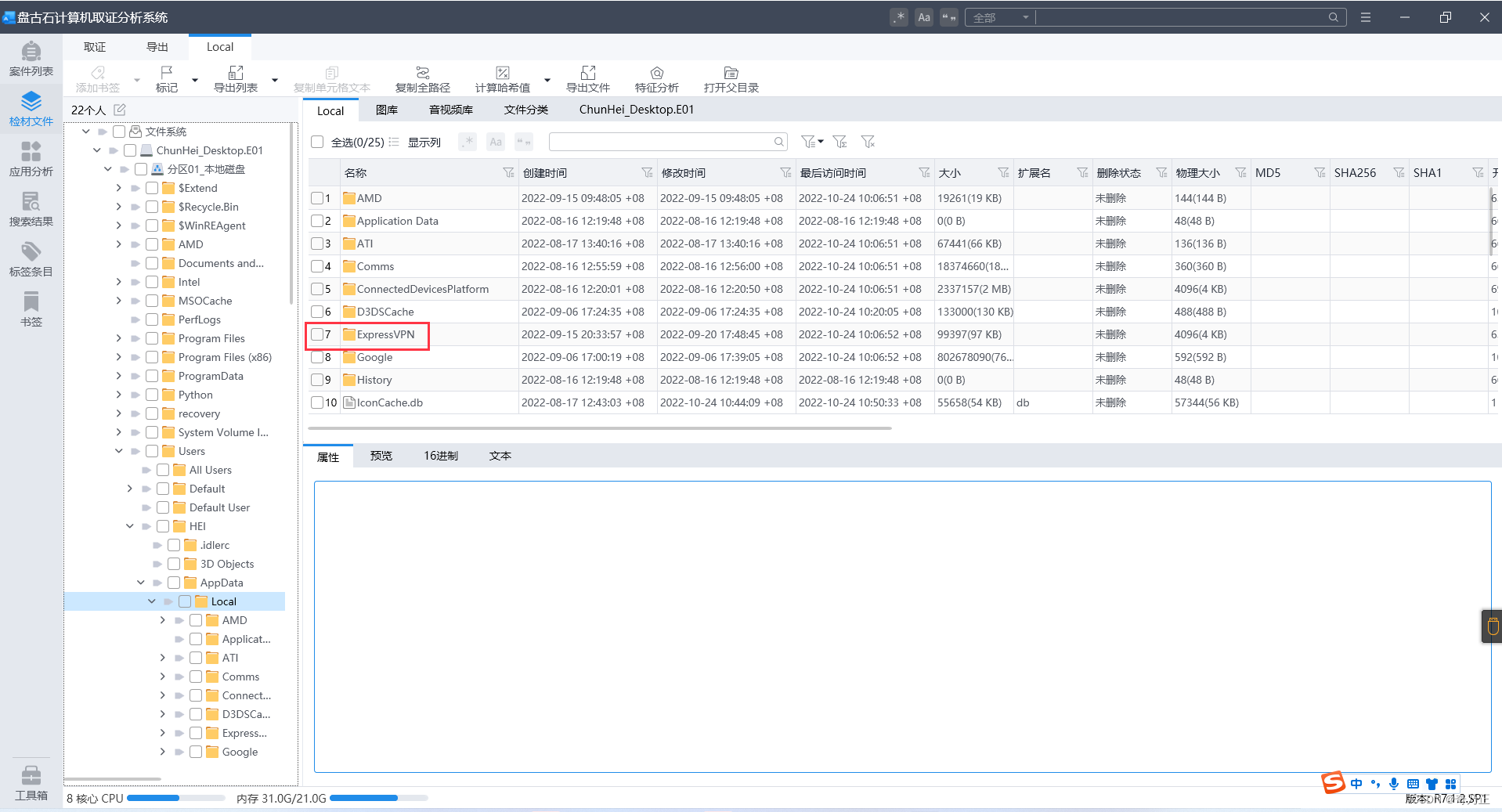Image resolution: width=1502 pixels, height=812 pixels.
Task: Click the magnifier in the file list search
Action: (778, 142)
